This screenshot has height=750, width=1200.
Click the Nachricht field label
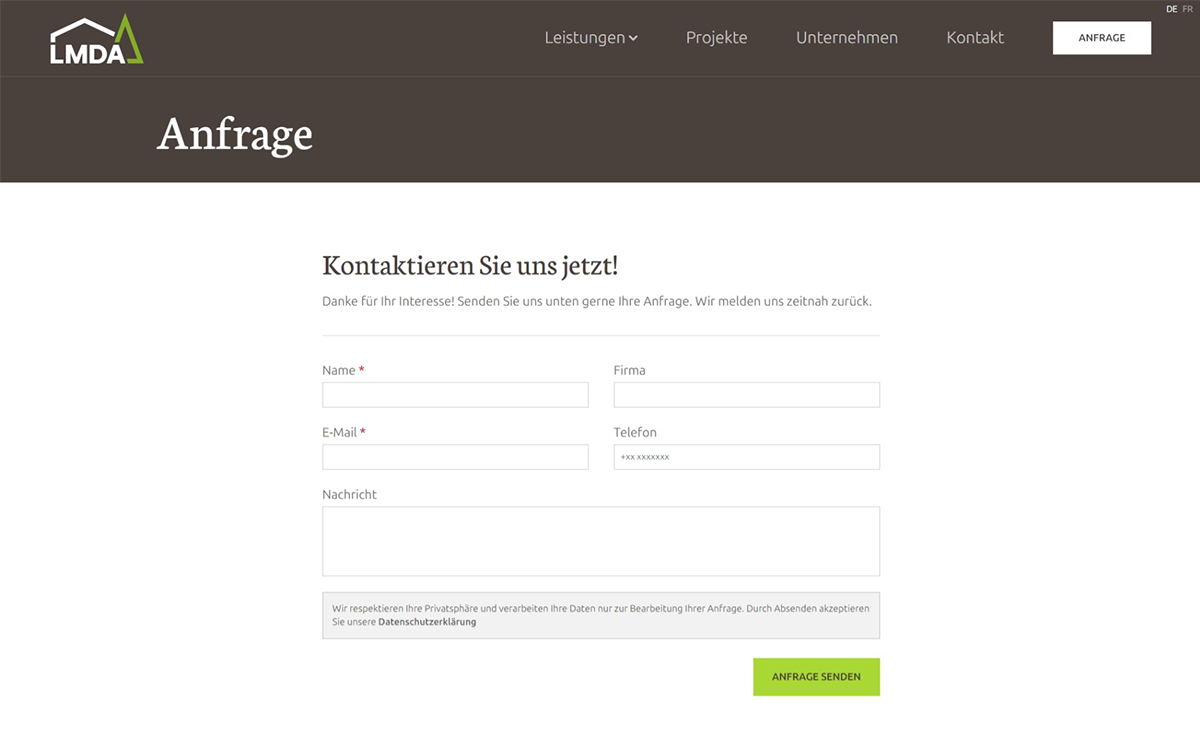[349, 494]
